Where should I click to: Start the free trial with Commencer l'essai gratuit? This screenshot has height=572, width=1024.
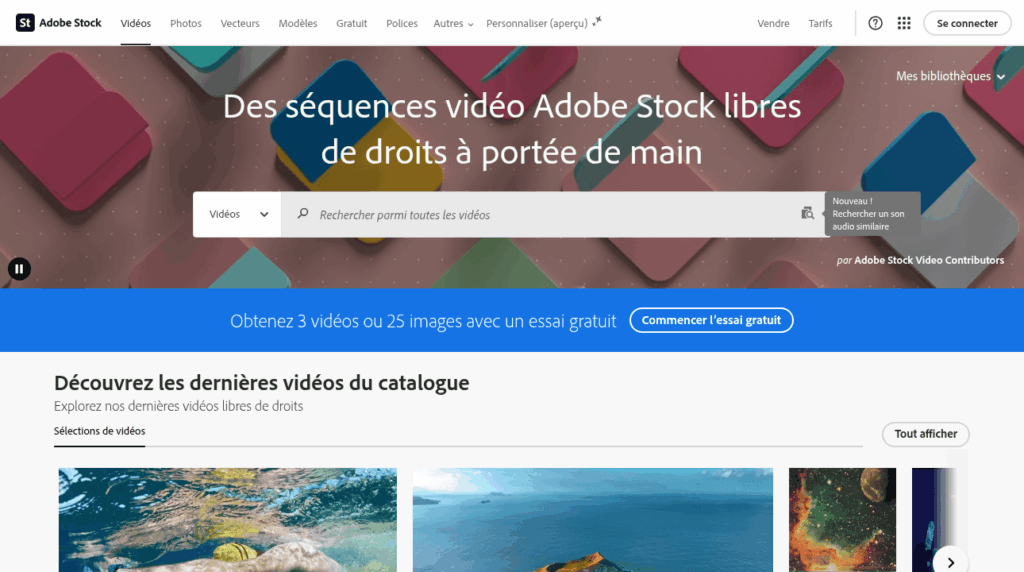(711, 320)
